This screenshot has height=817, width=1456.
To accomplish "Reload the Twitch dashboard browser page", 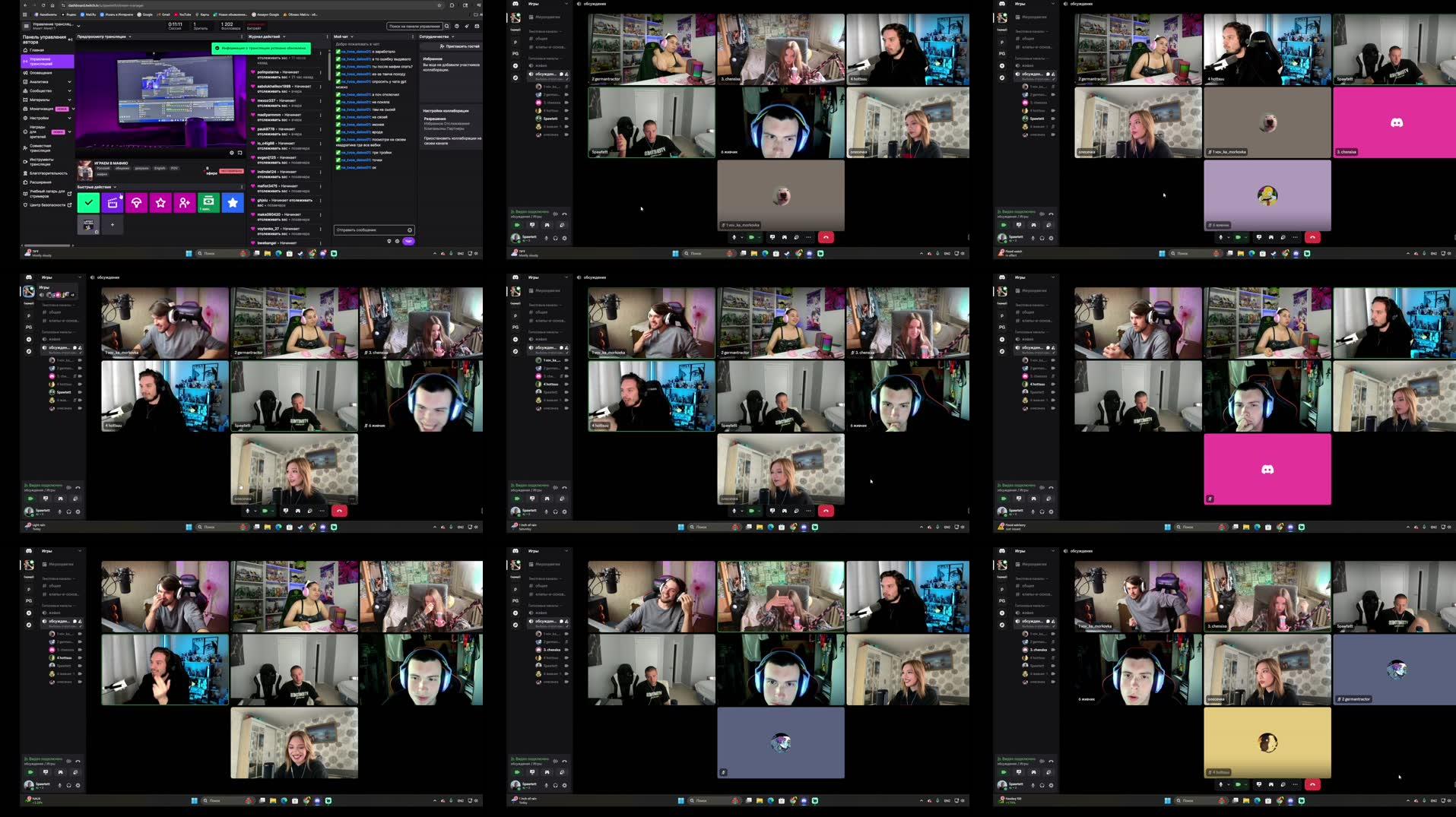I will [x=43, y=5].
